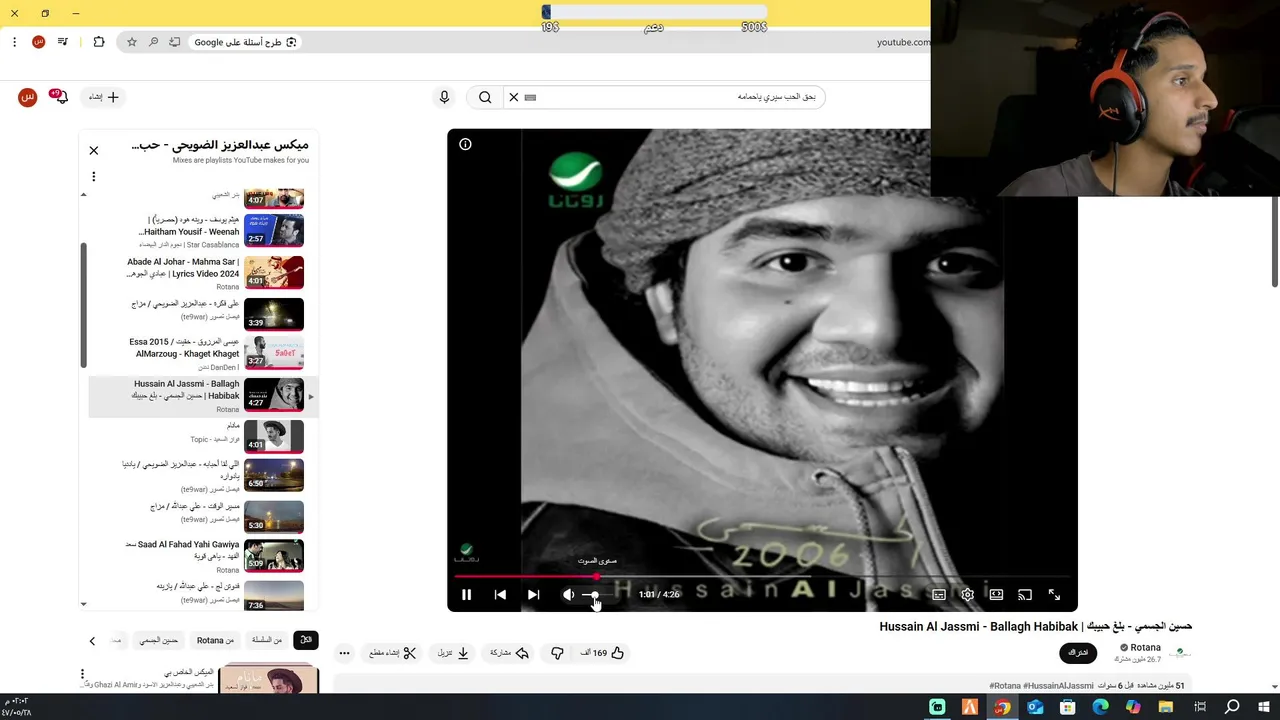This screenshot has width=1280, height=720.
Task: Open video player settings gear
Action: tap(967, 594)
